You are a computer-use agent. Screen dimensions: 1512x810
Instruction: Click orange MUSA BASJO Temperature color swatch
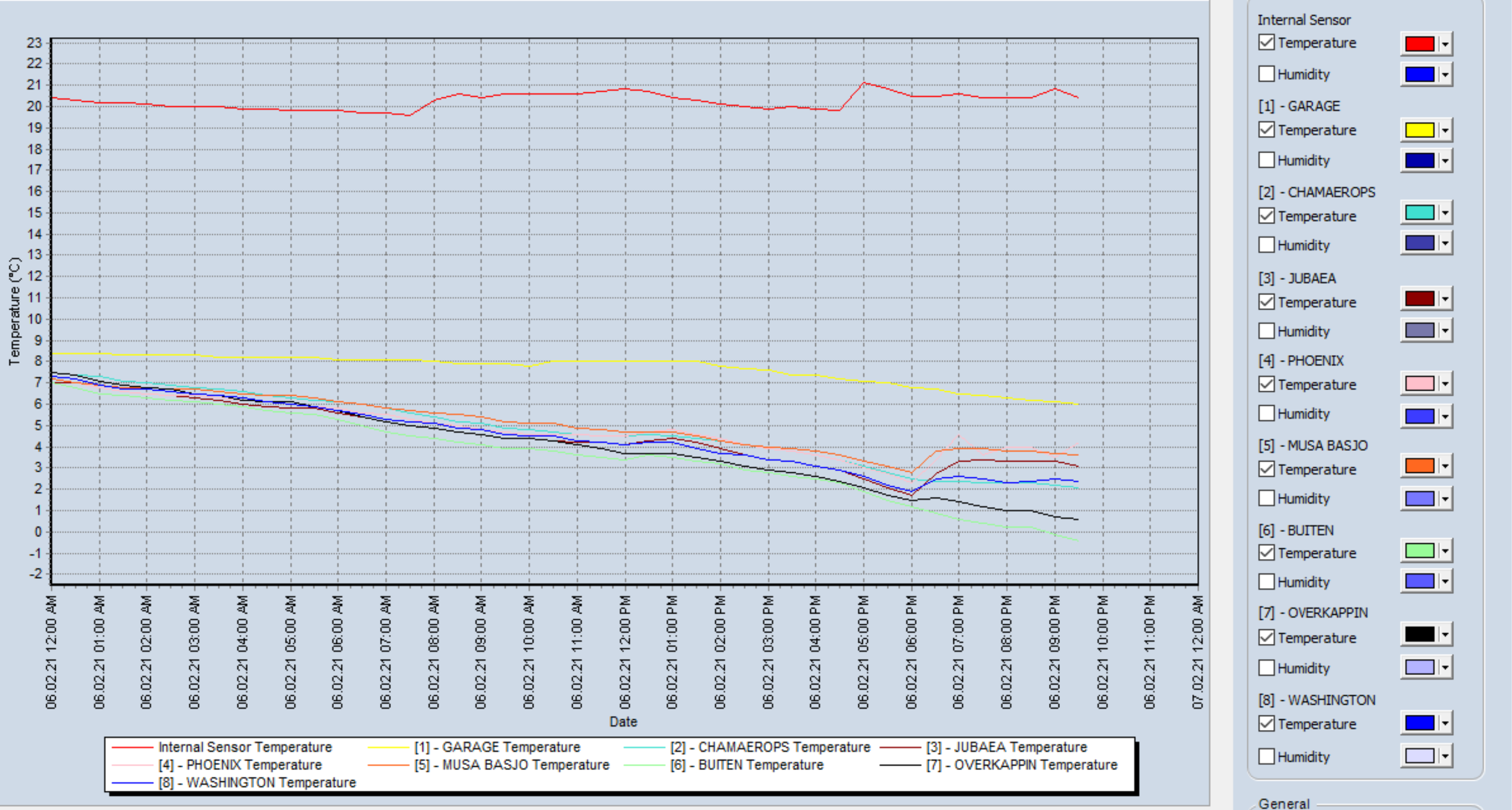pos(1419,466)
